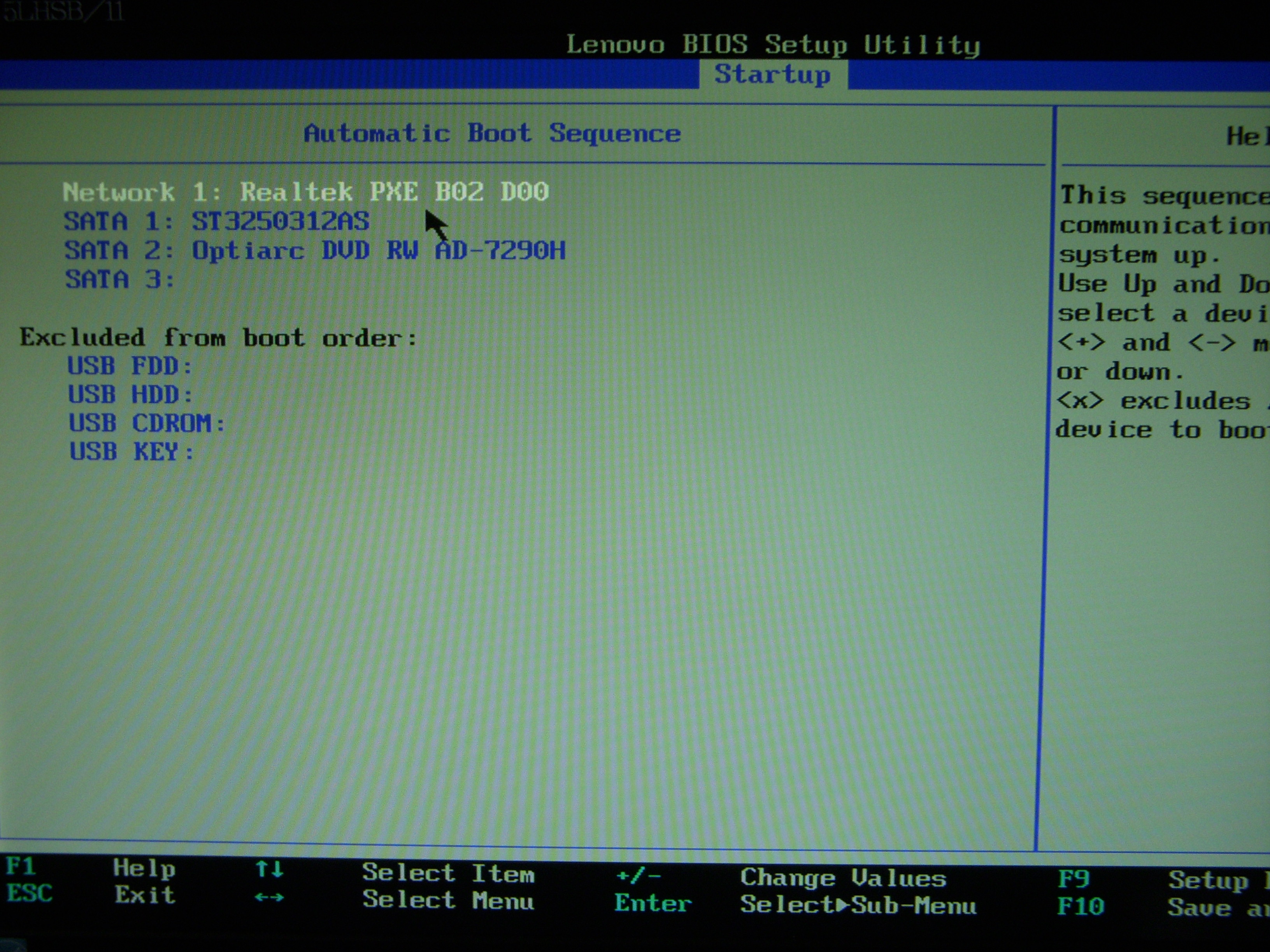The image size is (1270, 952).
Task: Click the Automatic Boot Sequence heading
Action: point(492,134)
